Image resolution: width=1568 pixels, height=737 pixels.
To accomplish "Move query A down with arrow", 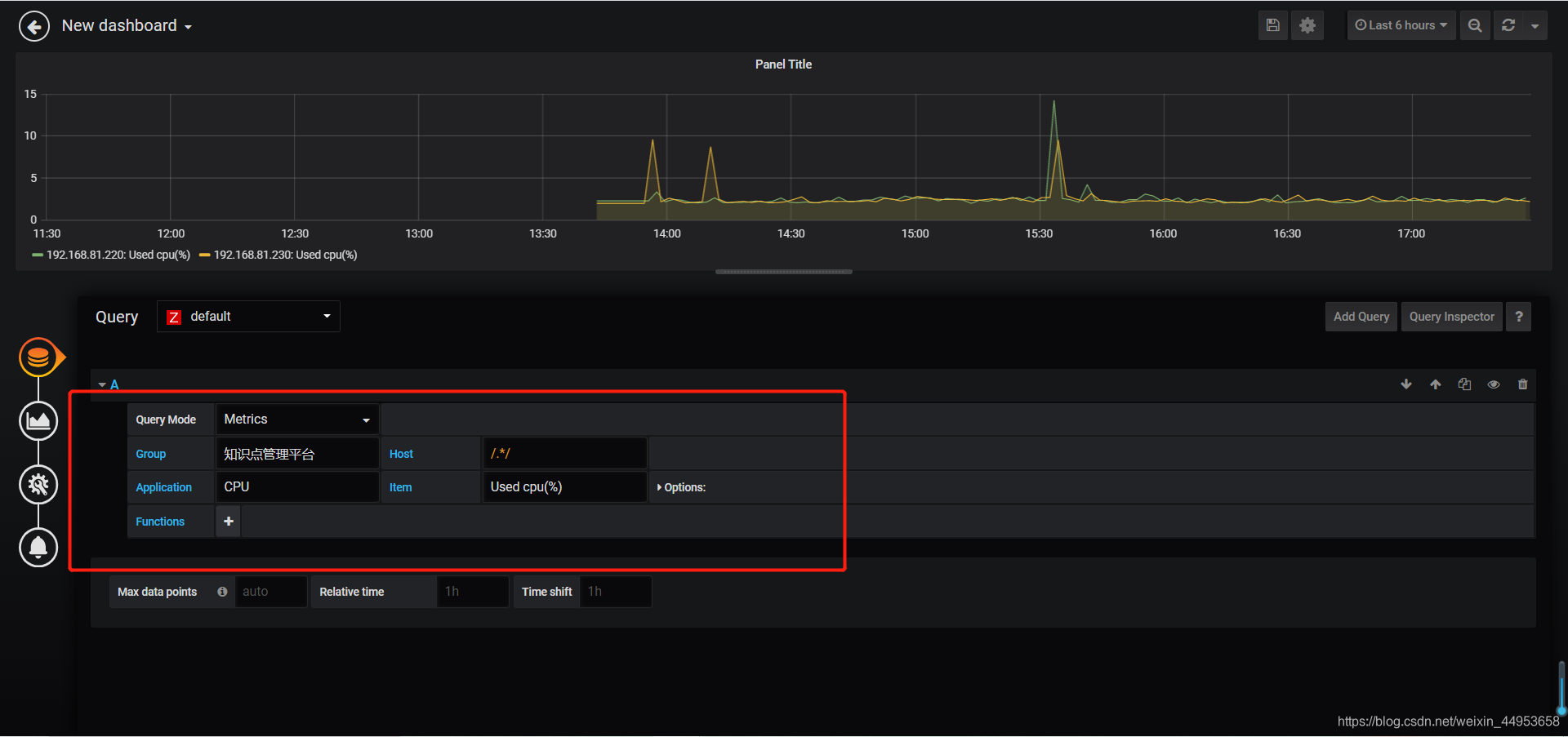I will coord(1406,384).
